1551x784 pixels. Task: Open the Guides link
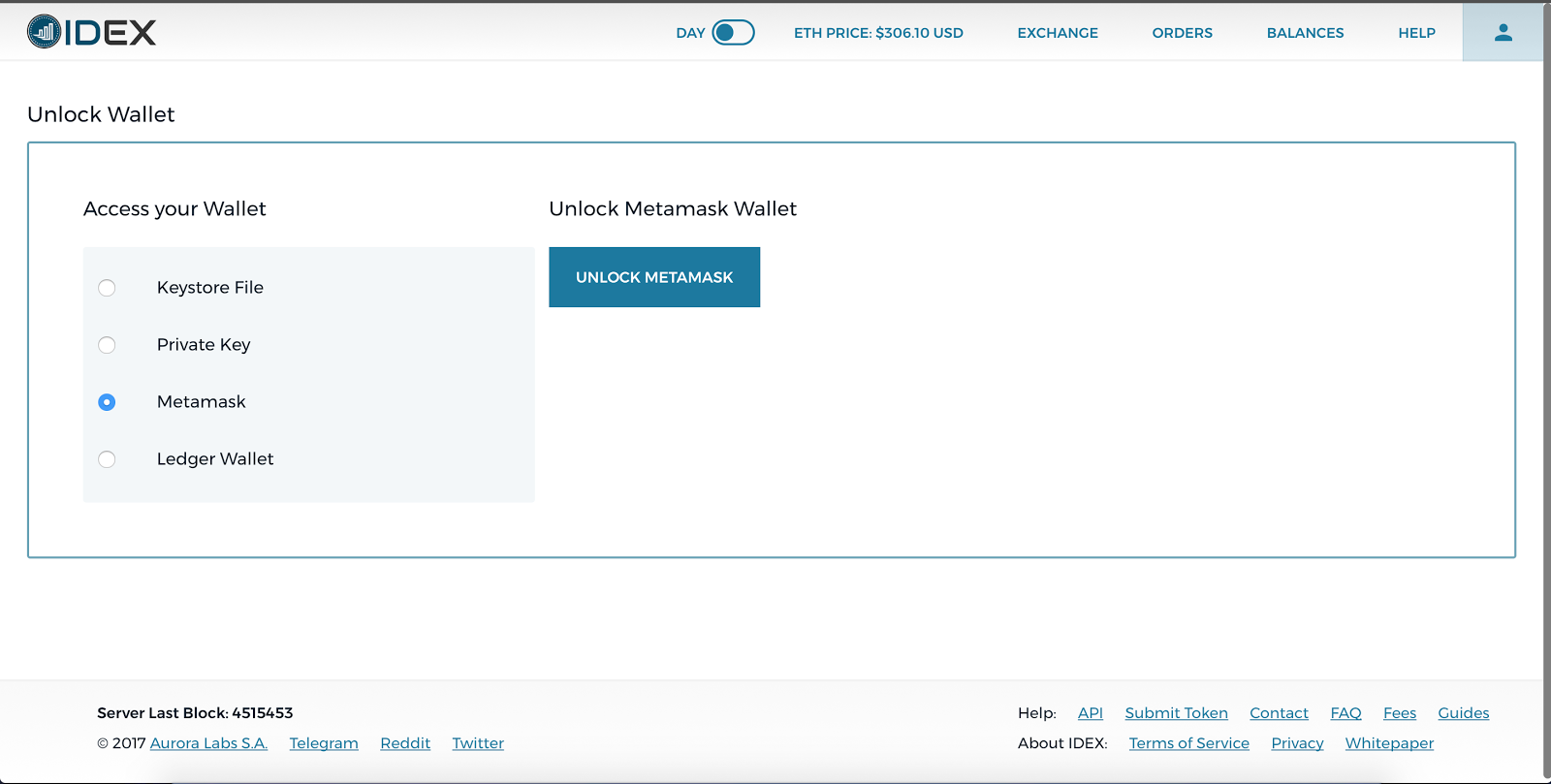click(1464, 713)
